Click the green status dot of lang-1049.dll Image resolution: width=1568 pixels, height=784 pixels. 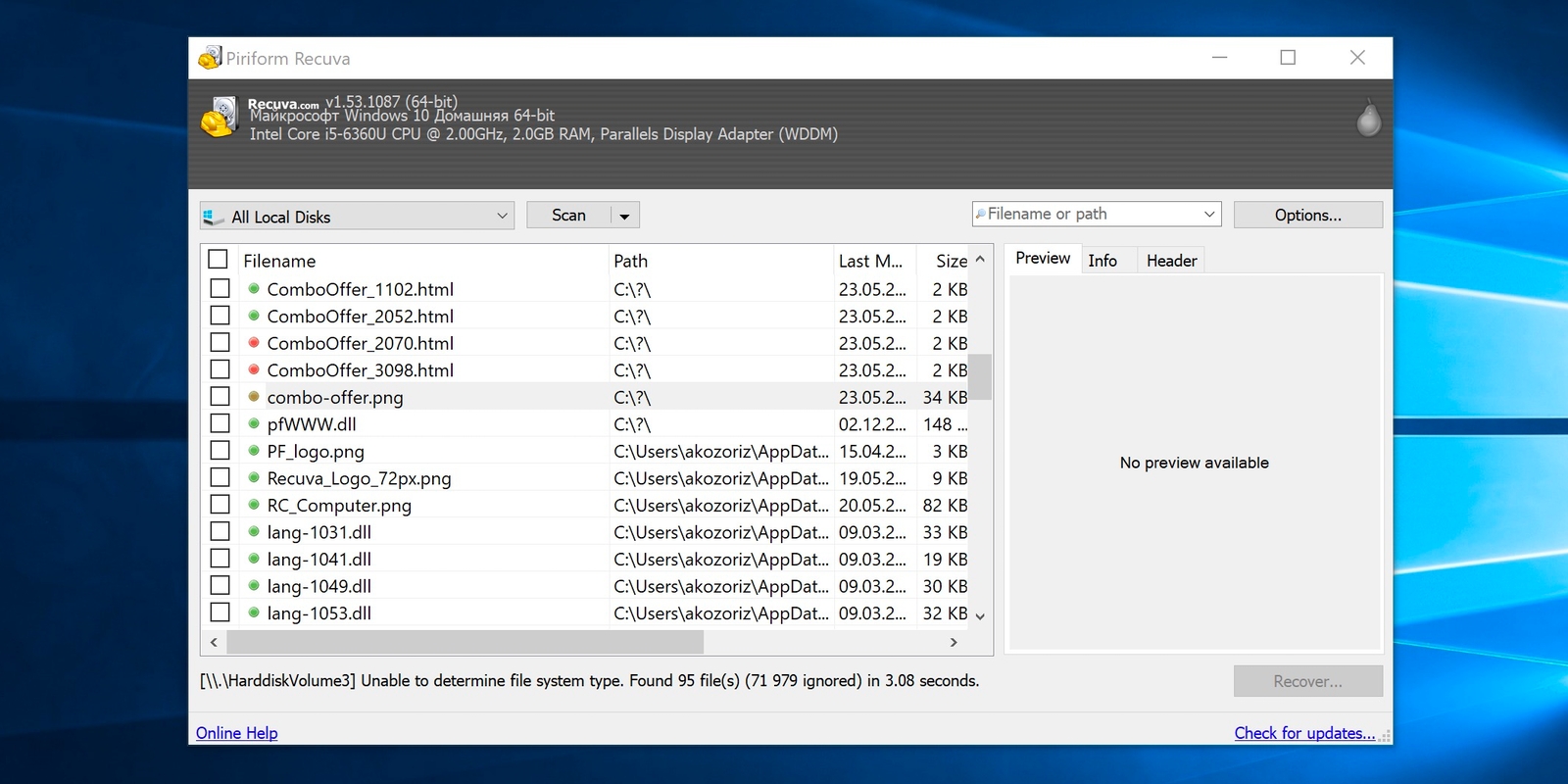[254, 586]
